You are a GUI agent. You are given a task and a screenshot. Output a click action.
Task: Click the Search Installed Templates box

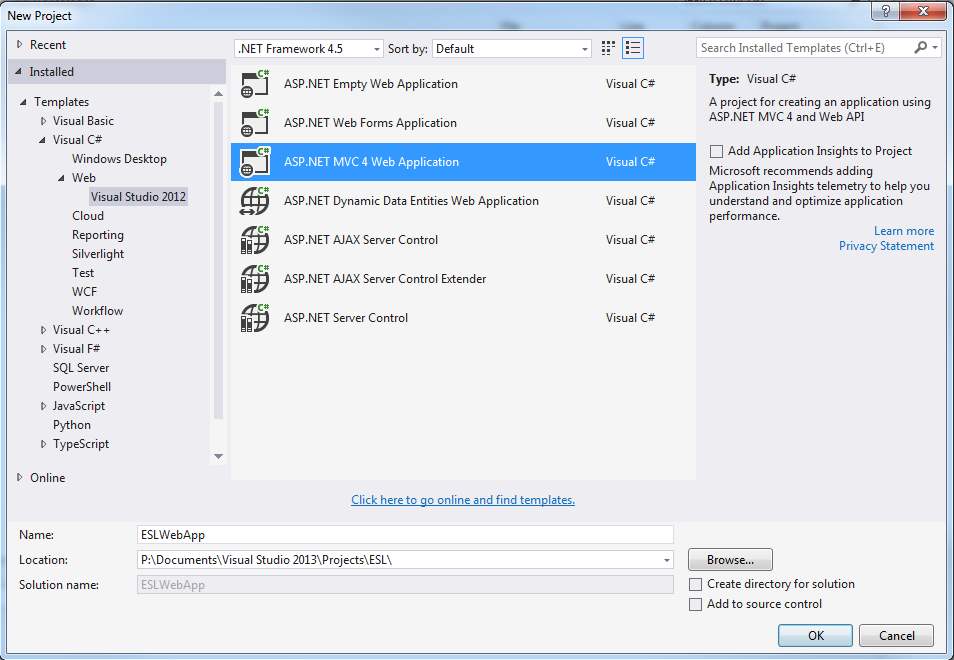pyautogui.click(x=805, y=47)
